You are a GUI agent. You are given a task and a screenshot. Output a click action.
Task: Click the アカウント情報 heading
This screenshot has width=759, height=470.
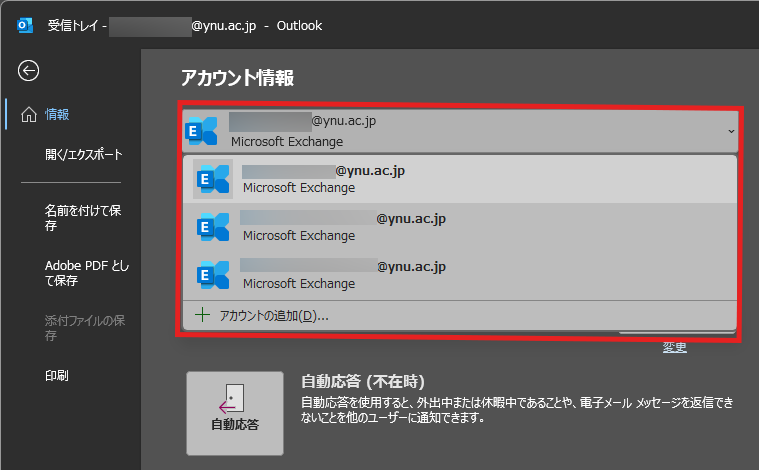237,77
